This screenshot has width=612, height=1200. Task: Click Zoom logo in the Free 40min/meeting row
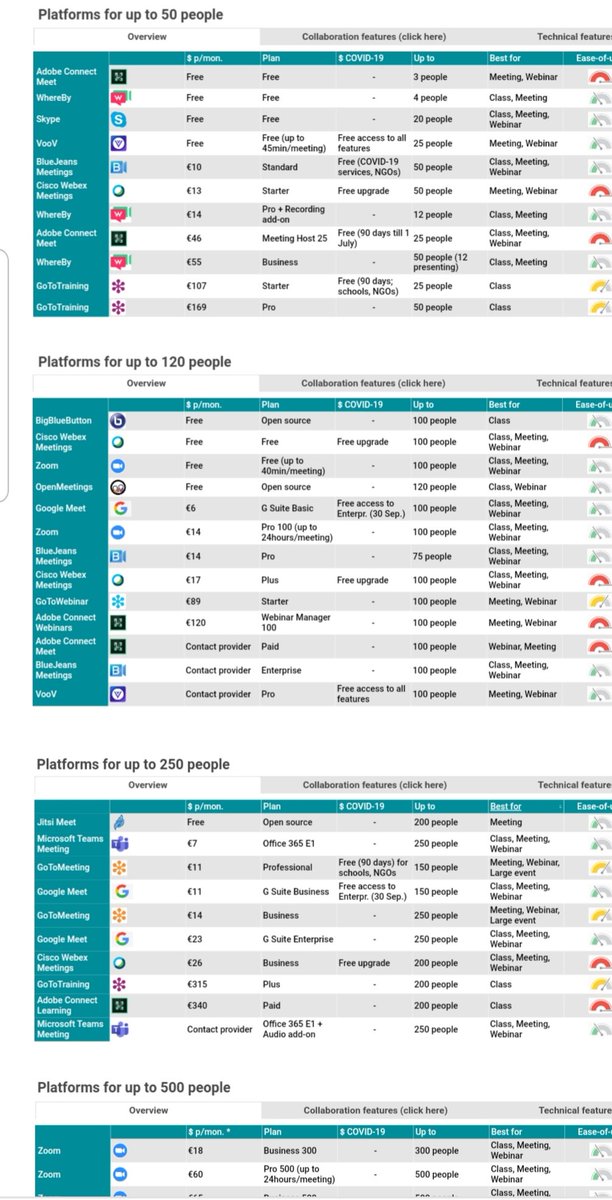[116, 466]
